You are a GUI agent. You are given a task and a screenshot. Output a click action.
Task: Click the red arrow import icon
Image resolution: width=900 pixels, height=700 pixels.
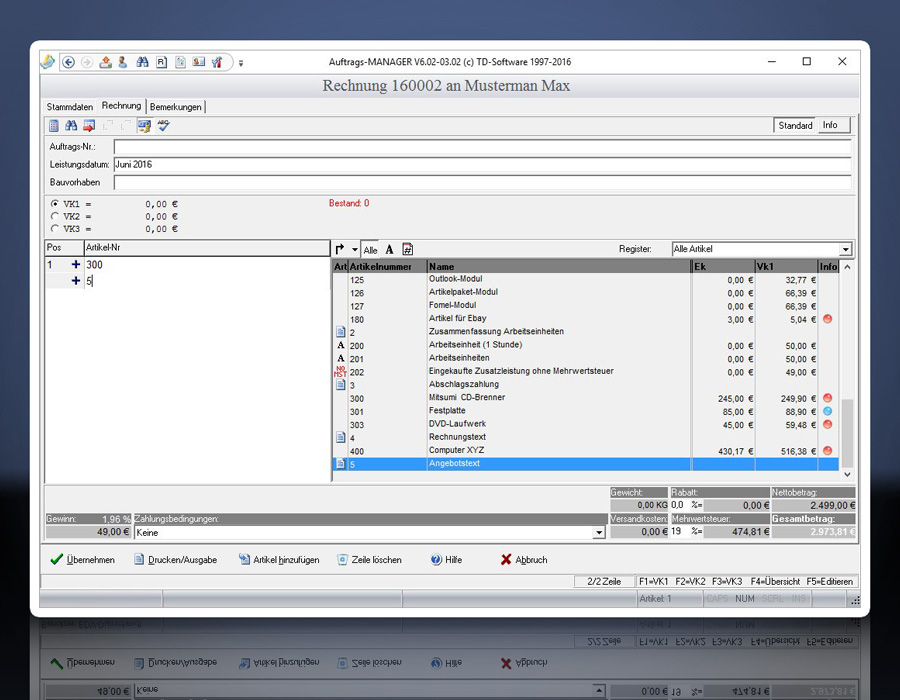(89, 125)
